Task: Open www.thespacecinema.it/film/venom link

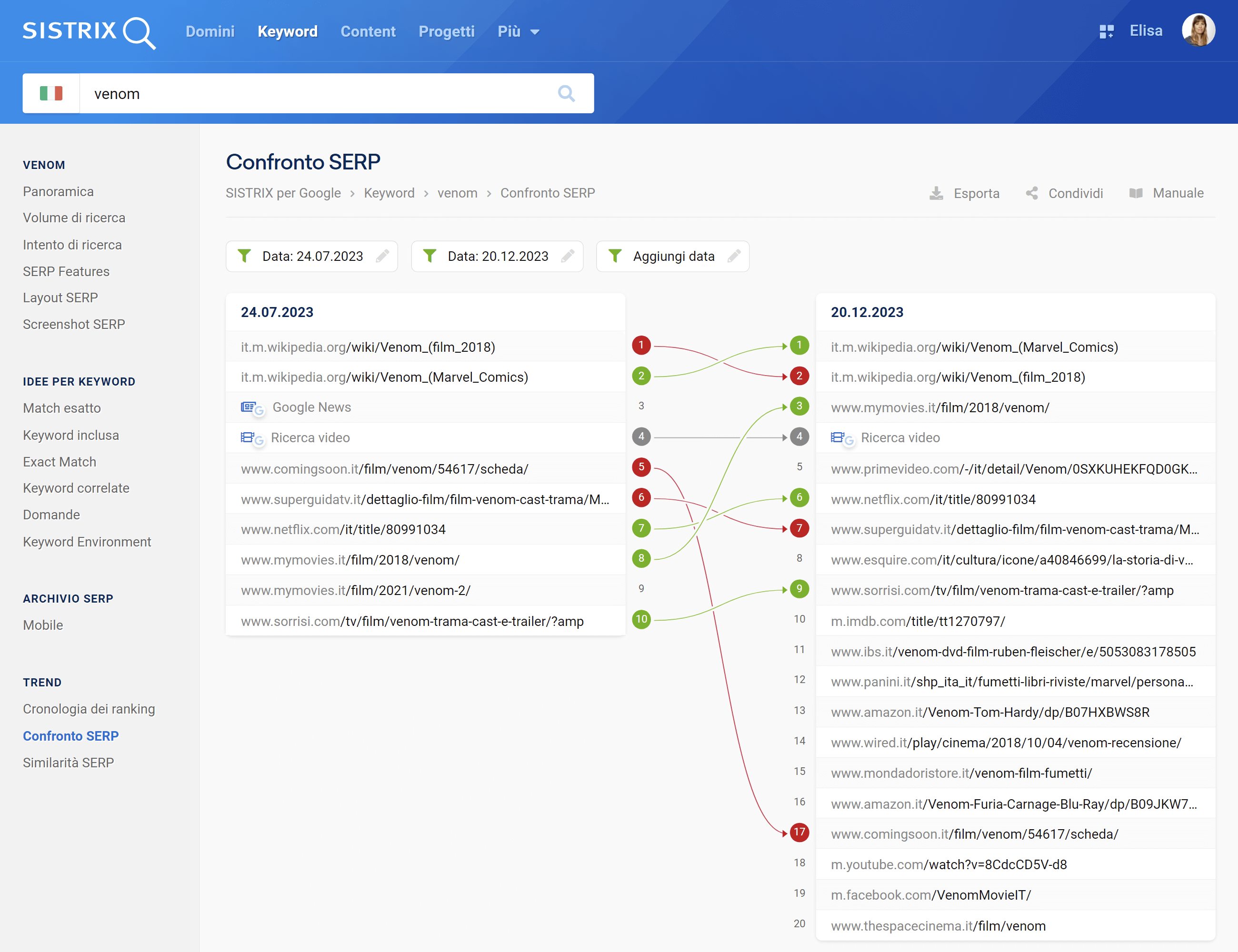Action: click(x=938, y=926)
